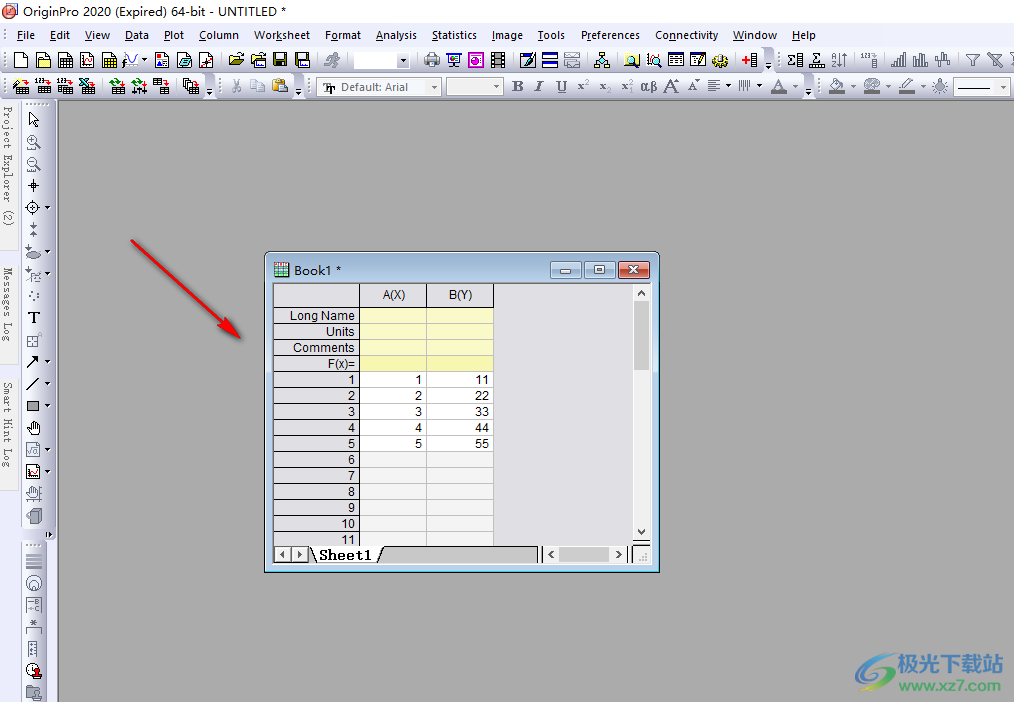Select the Zoom In tool

(x=34, y=142)
